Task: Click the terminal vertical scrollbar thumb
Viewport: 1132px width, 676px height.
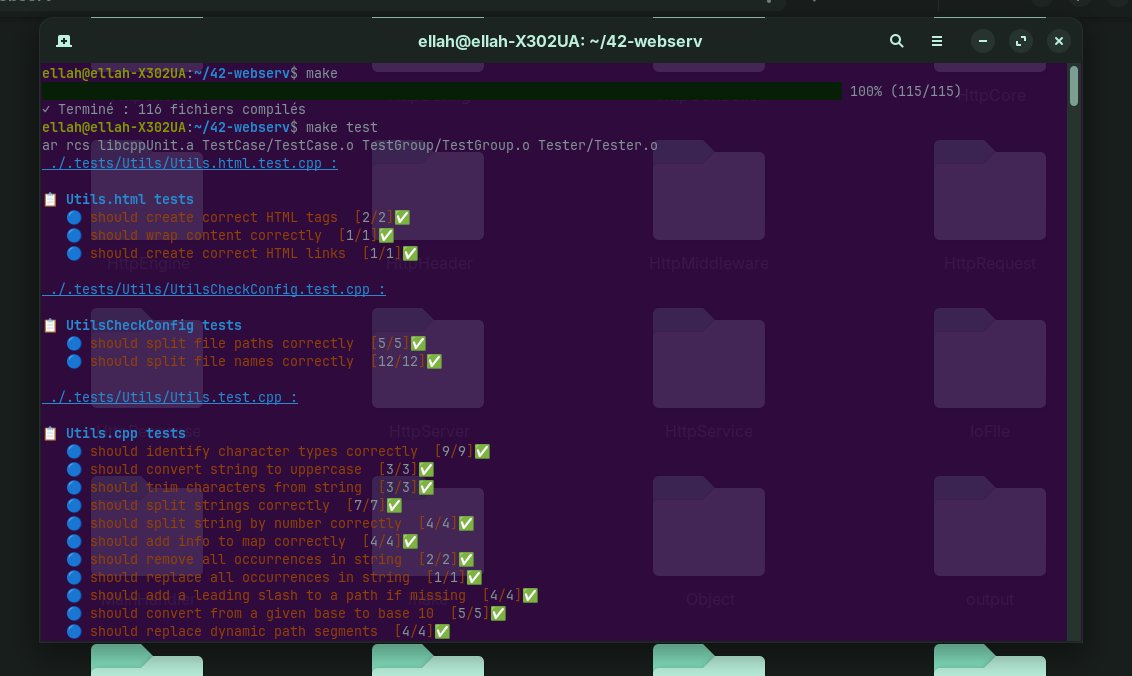Action: pos(1074,86)
